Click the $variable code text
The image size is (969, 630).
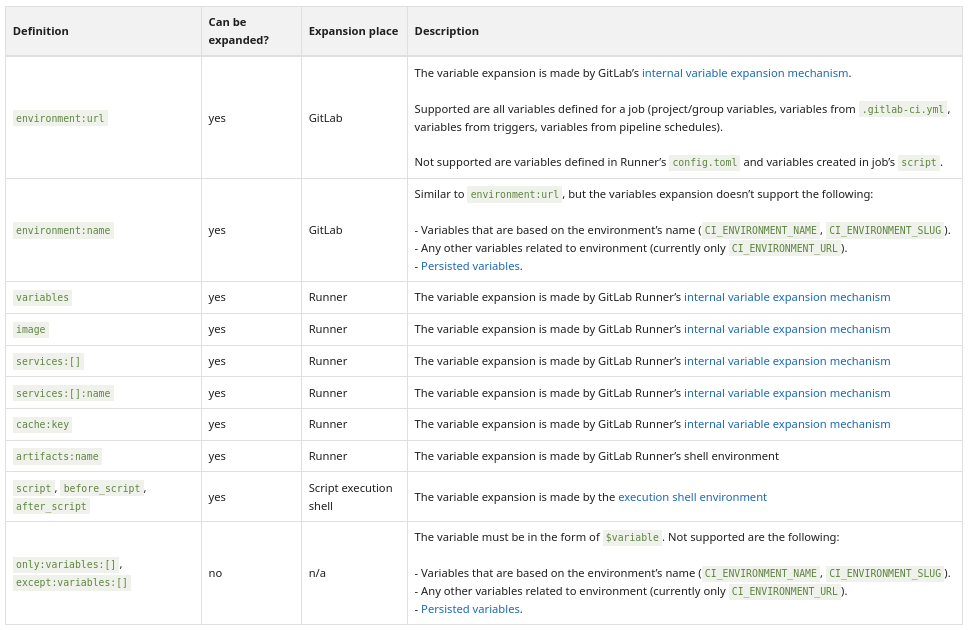point(632,537)
